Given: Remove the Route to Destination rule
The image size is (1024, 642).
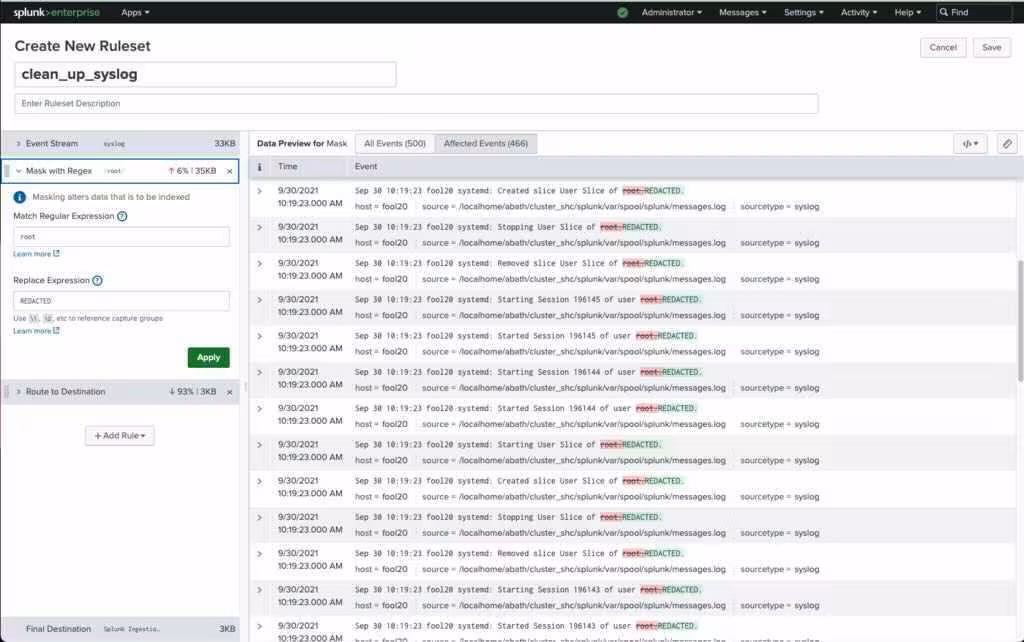Looking at the screenshot, I should click(229, 392).
